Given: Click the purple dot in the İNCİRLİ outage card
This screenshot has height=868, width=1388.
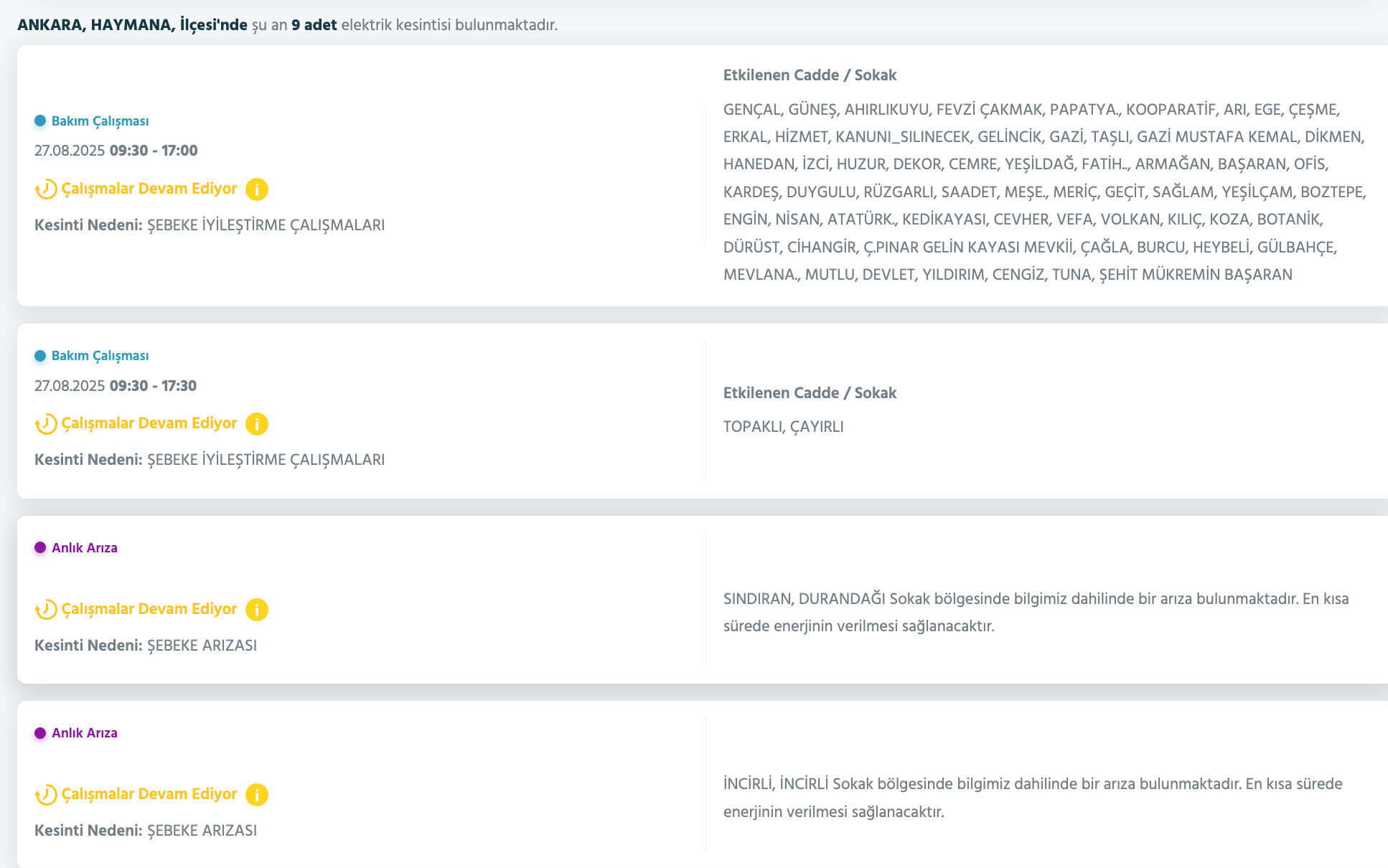Looking at the screenshot, I should click(40, 733).
